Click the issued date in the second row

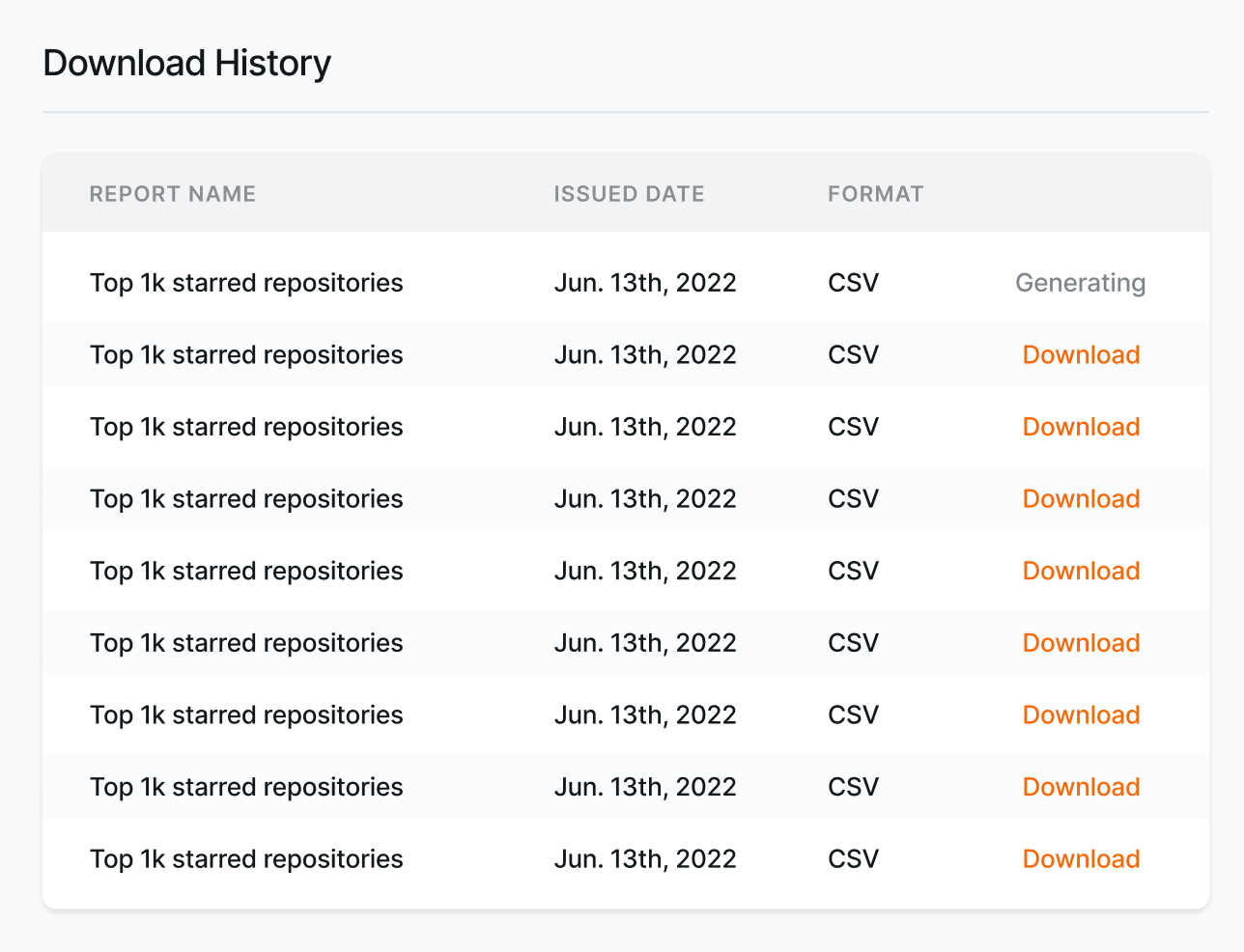coord(645,354)
